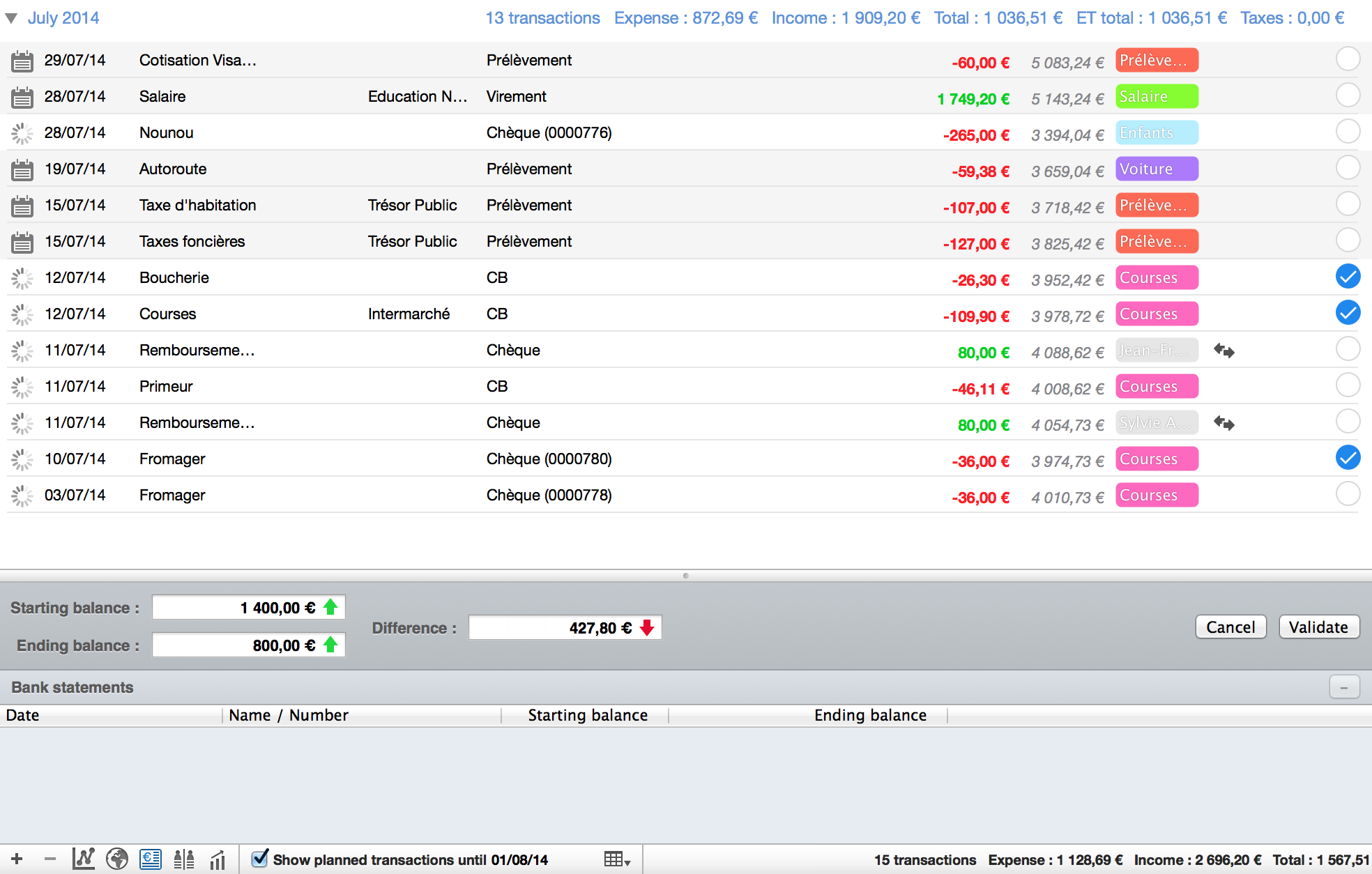This screenshot has height=874, width=1372.
Task: Click calendar icon for Cotisation Visa row
Action: 22,61
